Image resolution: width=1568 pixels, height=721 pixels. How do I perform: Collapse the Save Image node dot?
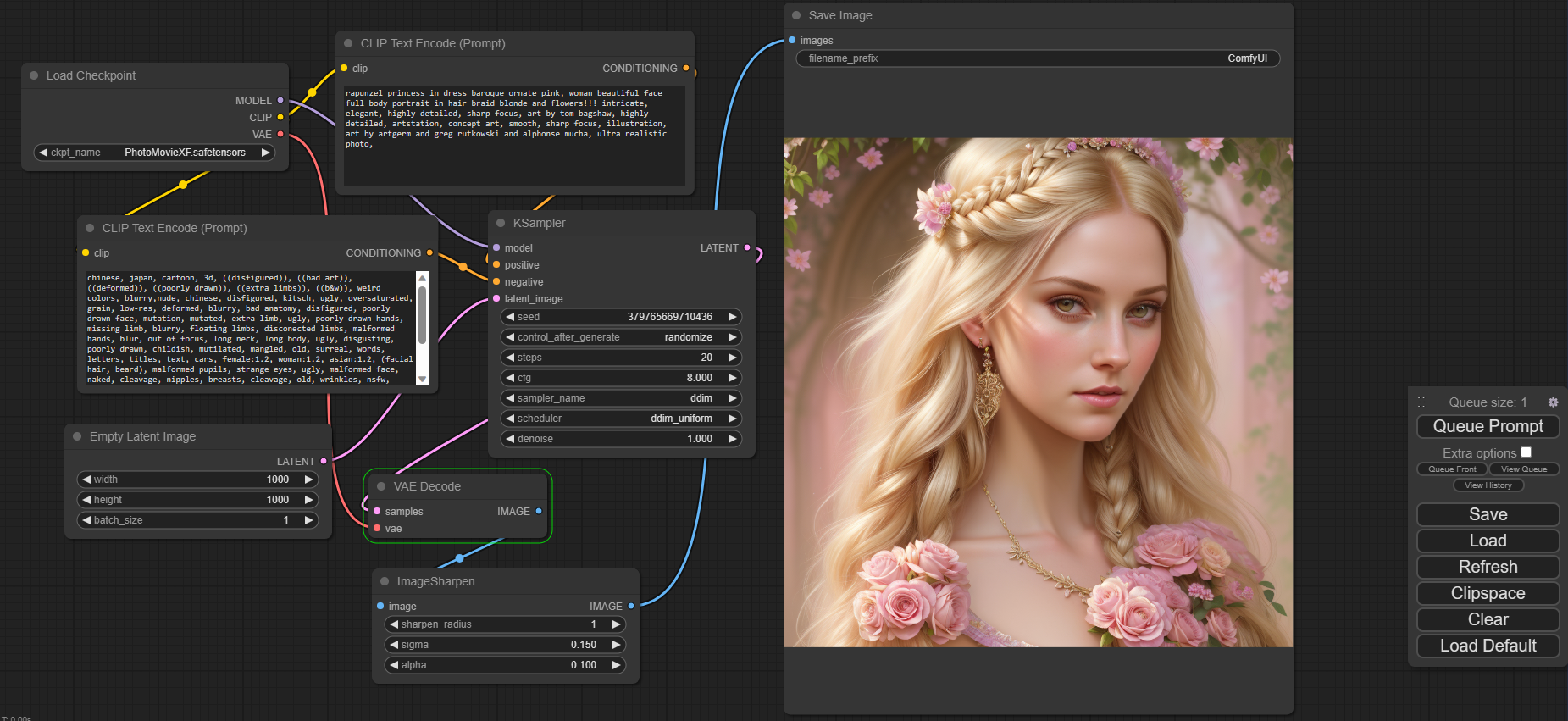pos(796,15)
